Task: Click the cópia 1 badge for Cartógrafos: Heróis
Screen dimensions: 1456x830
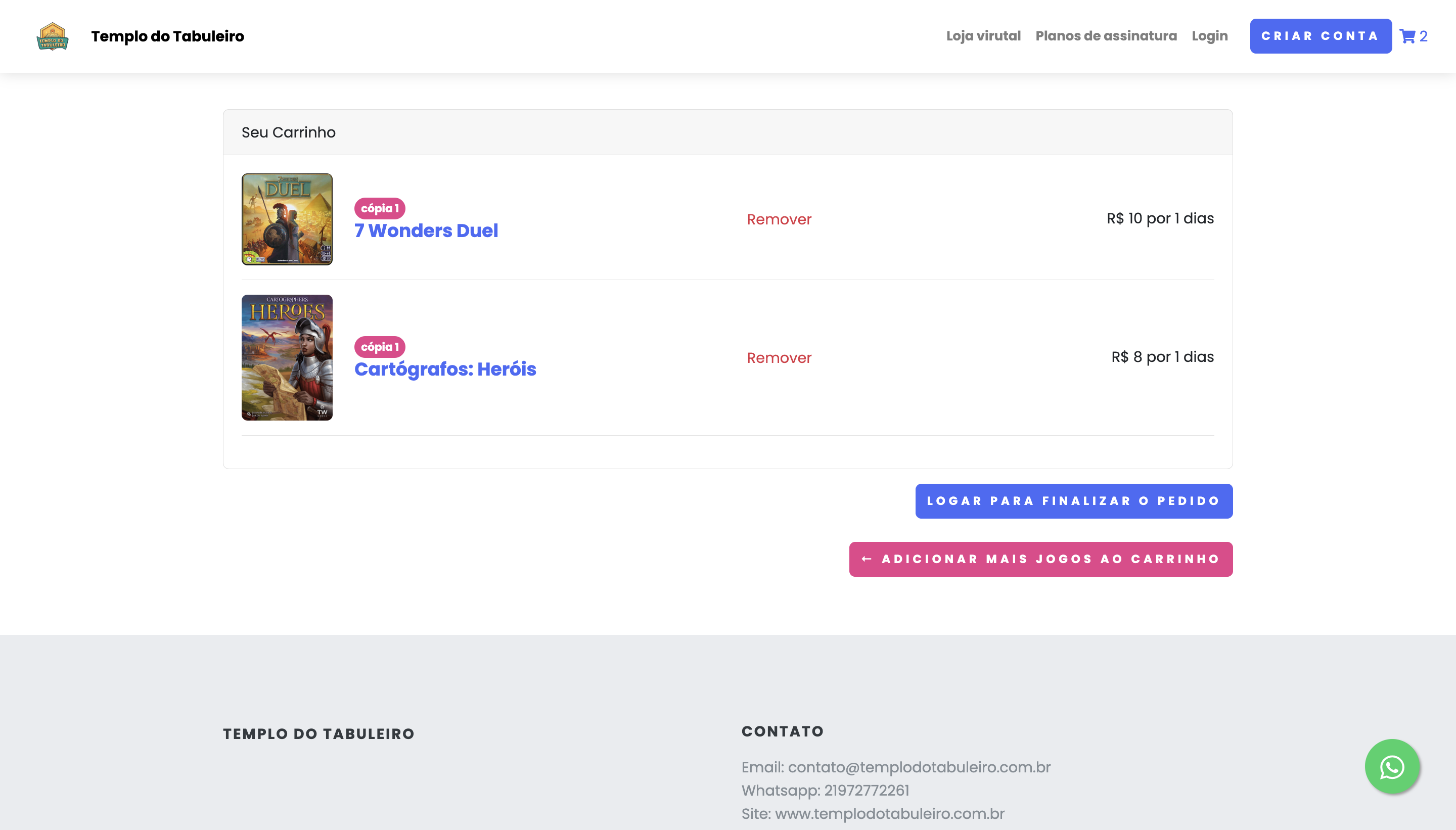Action: pos(380,347)
